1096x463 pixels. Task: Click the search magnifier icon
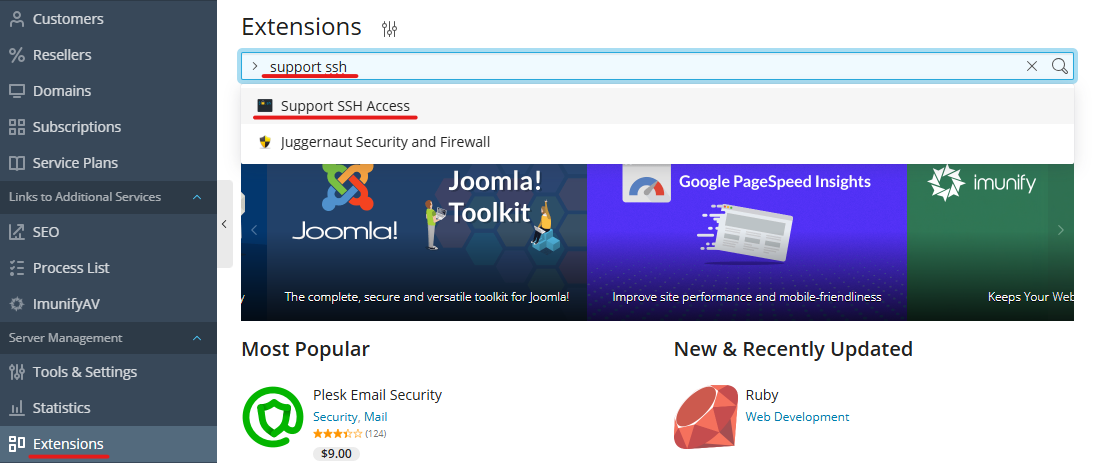click(1060, 66)
